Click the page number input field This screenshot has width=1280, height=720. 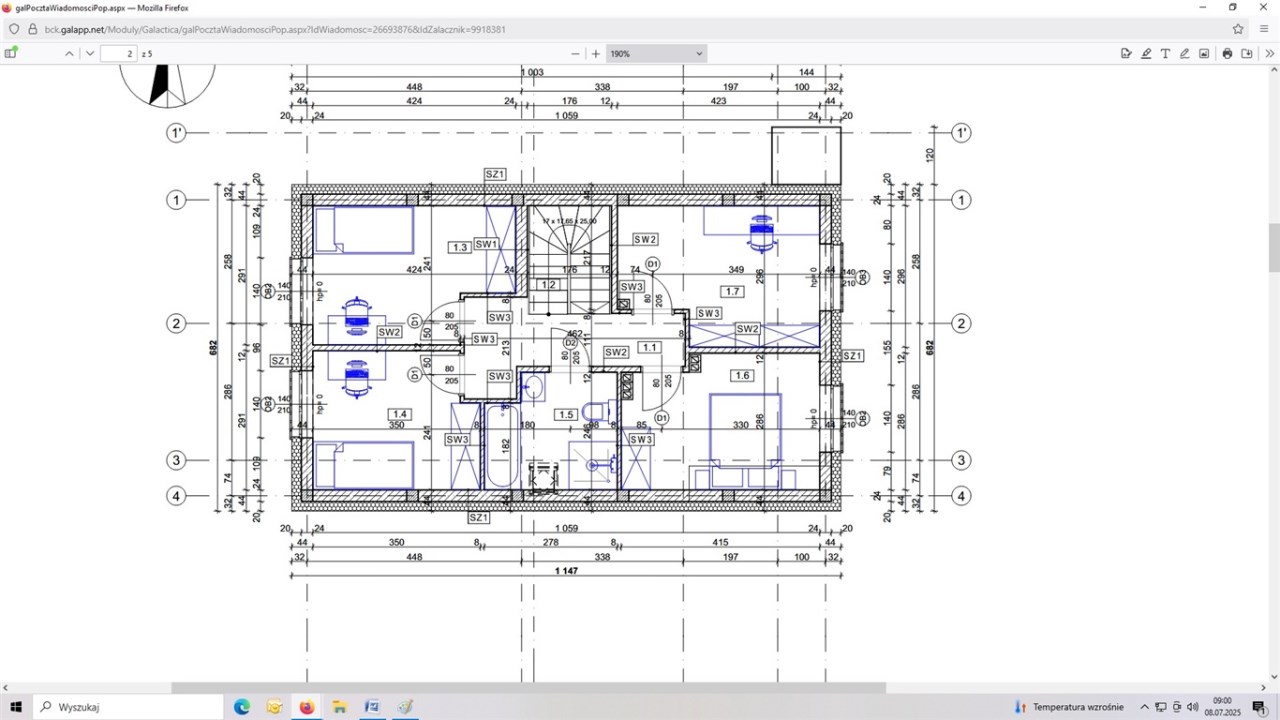(x=118, y=54)
